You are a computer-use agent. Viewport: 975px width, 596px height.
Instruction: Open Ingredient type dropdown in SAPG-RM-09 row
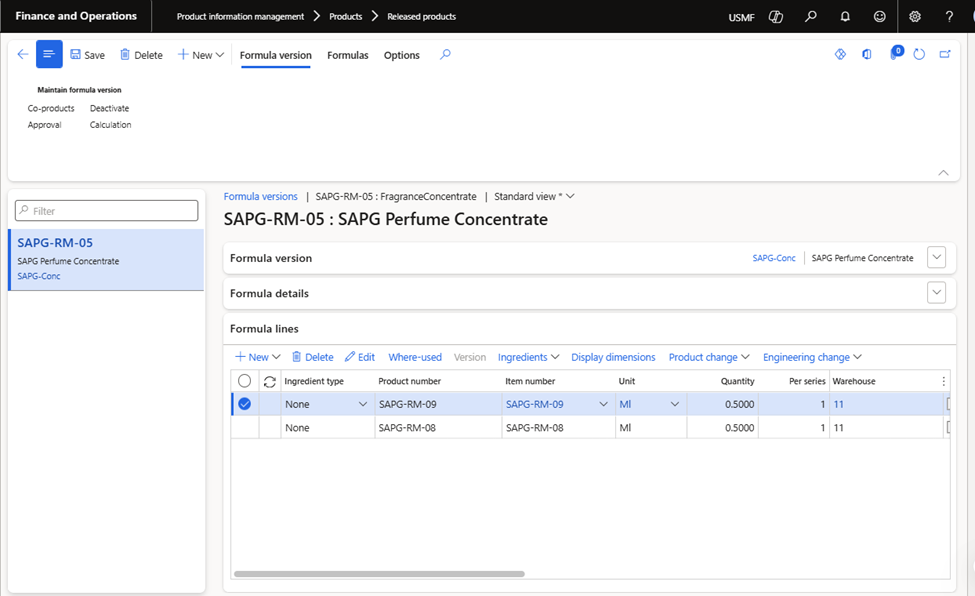click(363, 404)
